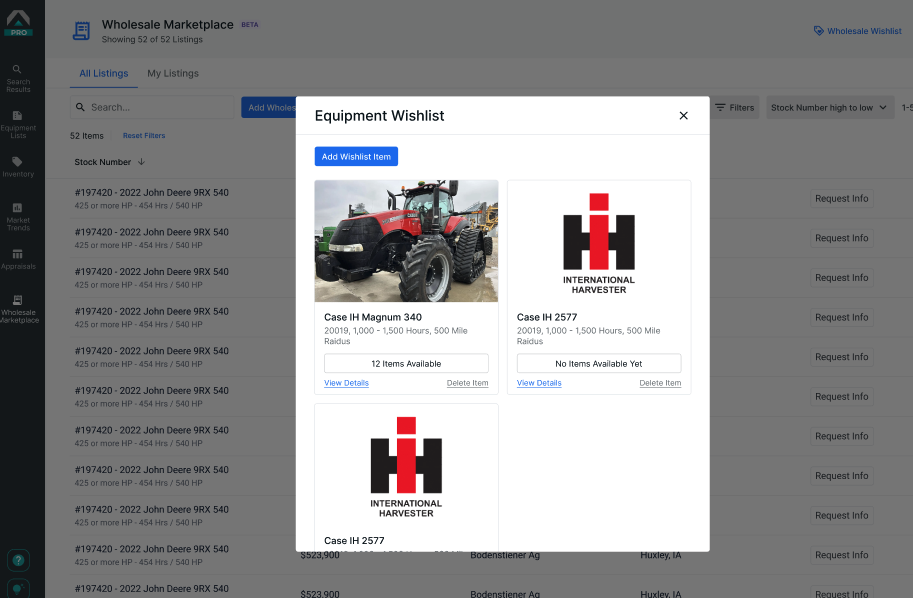Screen dimensions: 913x598
Task: Open Appraisals in the sidebar
Action: coord(18,260)
